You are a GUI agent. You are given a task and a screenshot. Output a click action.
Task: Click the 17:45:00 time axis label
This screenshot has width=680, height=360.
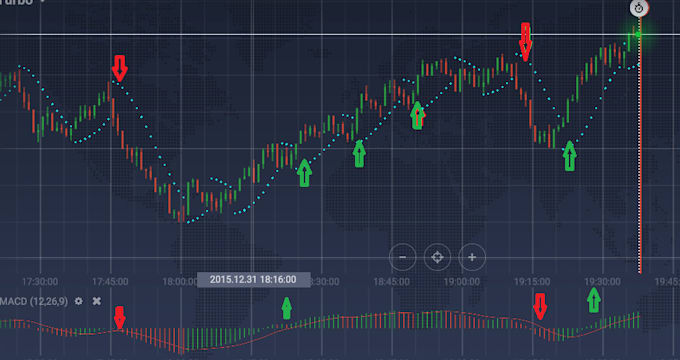pos(110,282)
